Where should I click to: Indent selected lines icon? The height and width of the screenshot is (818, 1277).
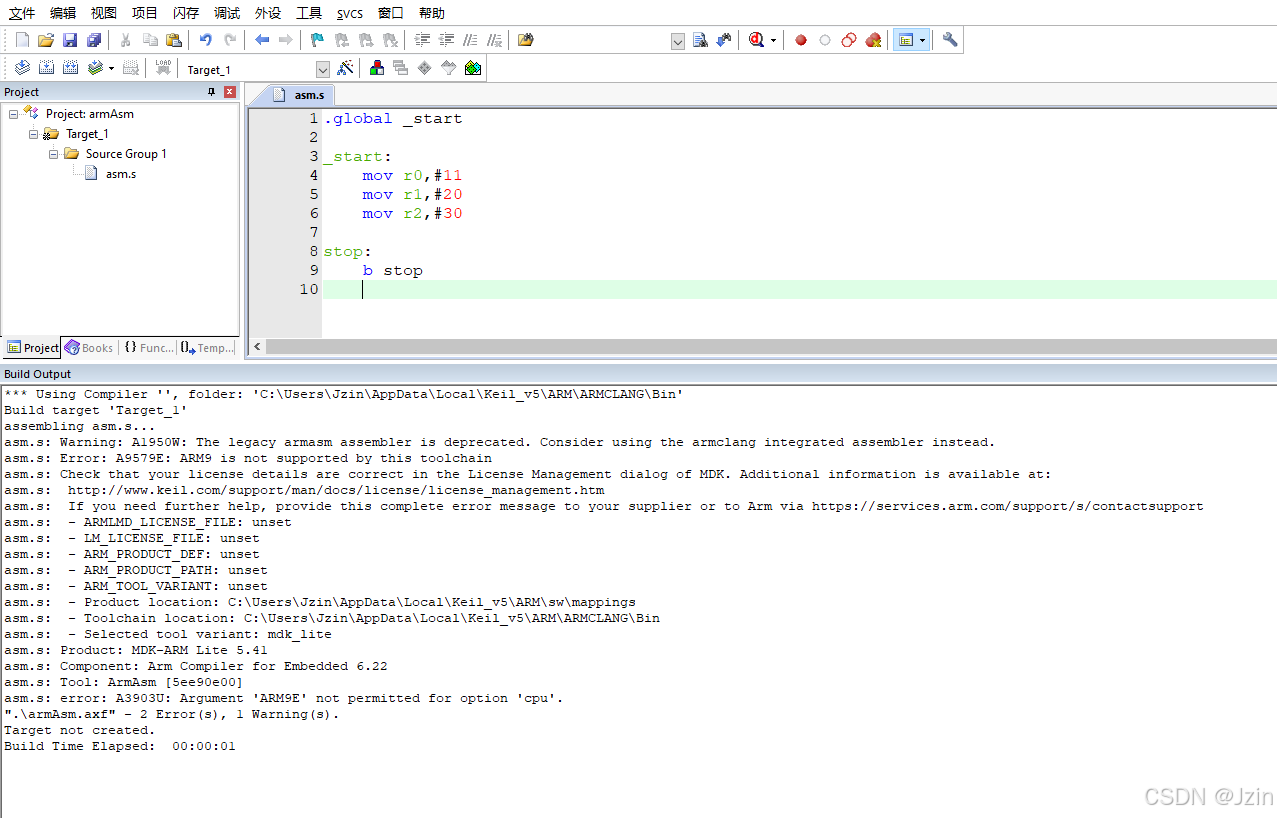click(422, 40)
